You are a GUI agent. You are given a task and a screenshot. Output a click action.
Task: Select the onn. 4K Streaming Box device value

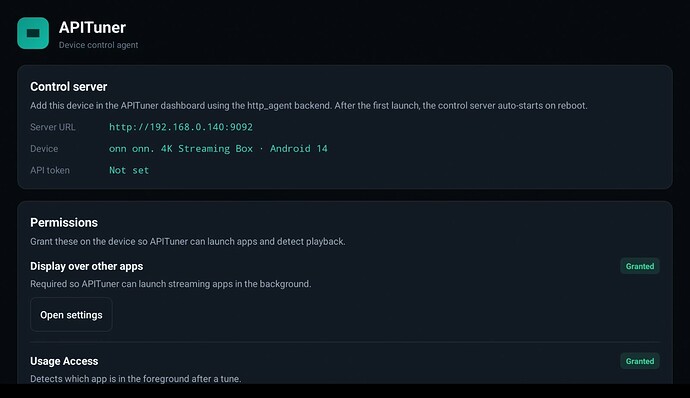pyautogui.click(x=218, y=149)
